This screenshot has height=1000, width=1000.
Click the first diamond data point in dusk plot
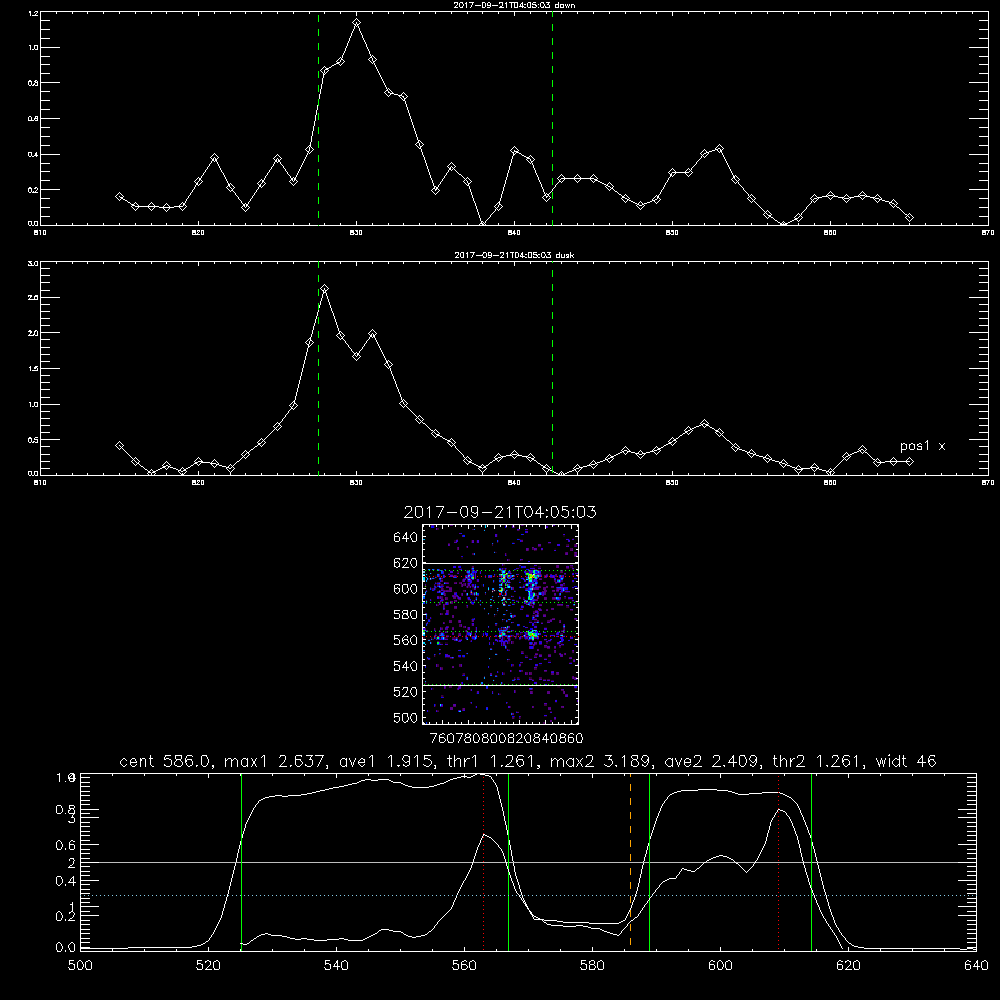click(119, 446)
